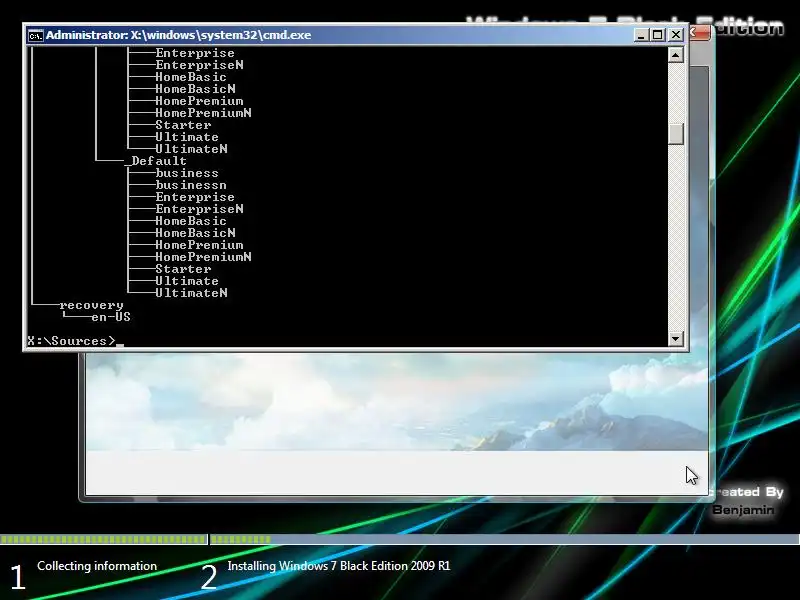Click the business entry under _Default
This screenshot has height=600, width=800.
[x=187, y=173]
